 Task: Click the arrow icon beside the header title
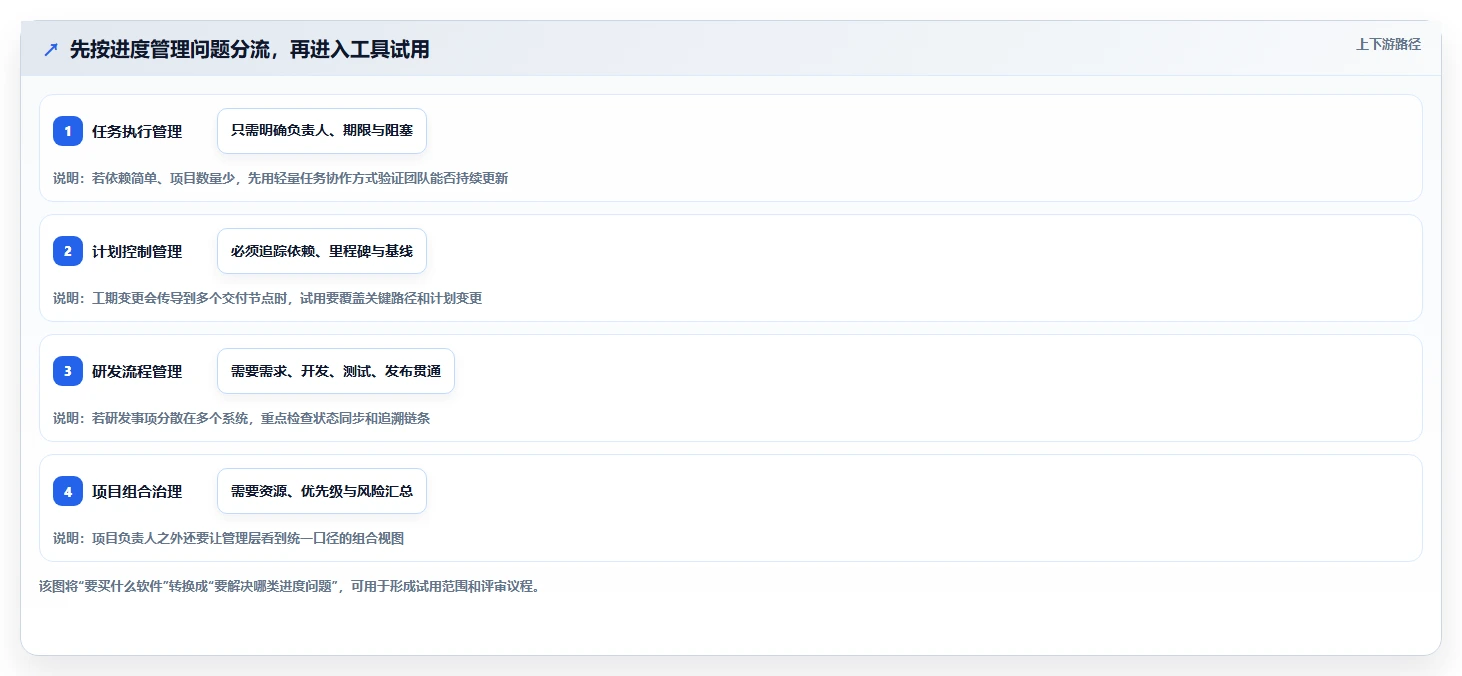(x=51, y=50)
